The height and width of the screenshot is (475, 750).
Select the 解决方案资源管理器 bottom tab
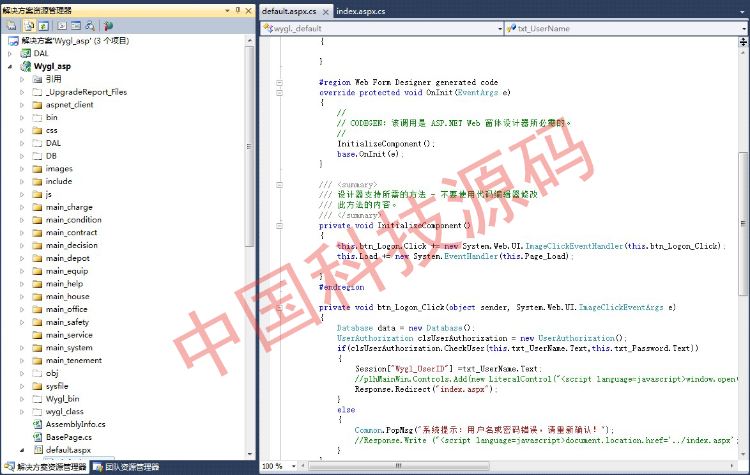pyautogui.click(x=46, y=467)
